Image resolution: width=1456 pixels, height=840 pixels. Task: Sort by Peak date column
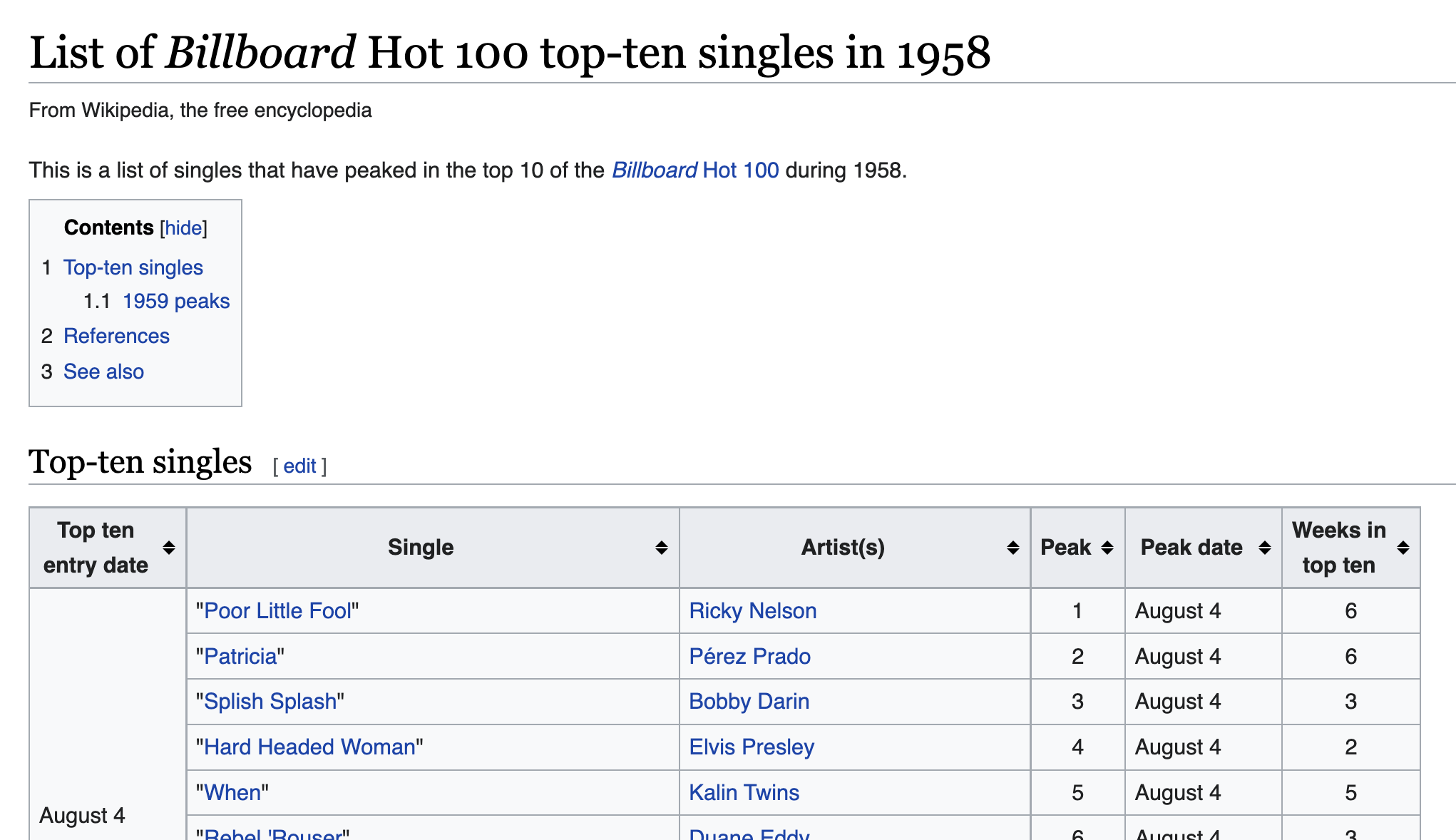point(1266,547)
